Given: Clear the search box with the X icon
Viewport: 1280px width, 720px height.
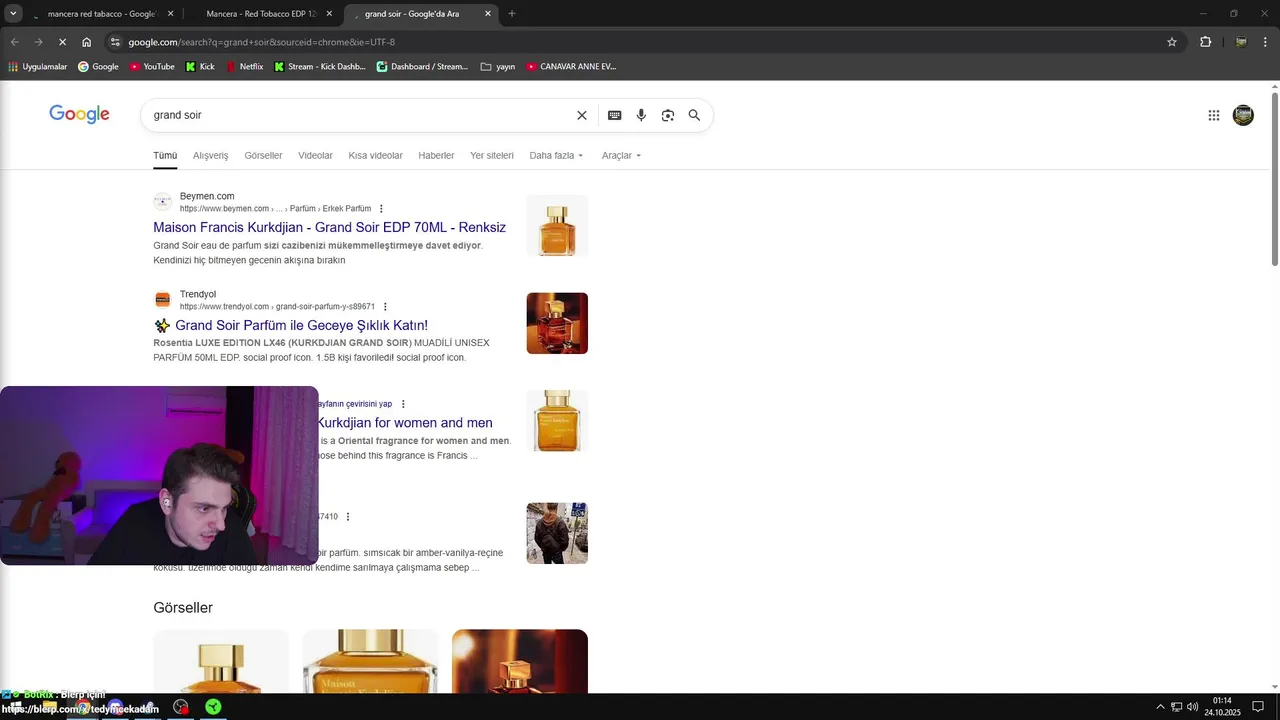Looking at the screenshot, I should 582,115.
